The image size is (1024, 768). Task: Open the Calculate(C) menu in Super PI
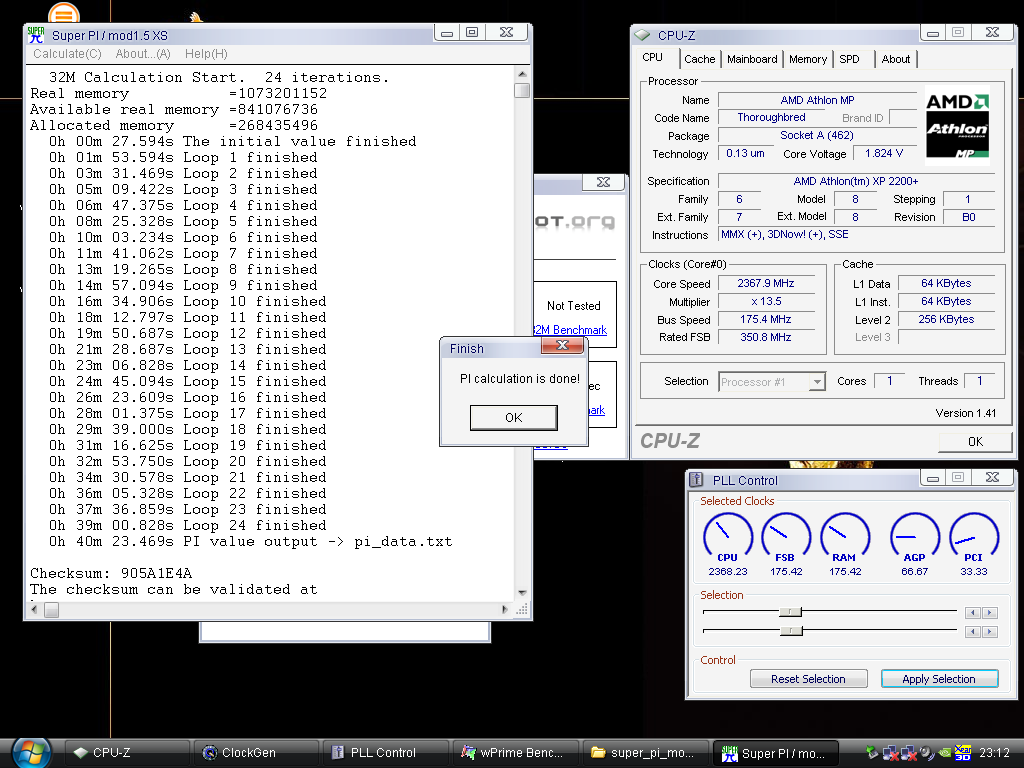tap(67, 54)
